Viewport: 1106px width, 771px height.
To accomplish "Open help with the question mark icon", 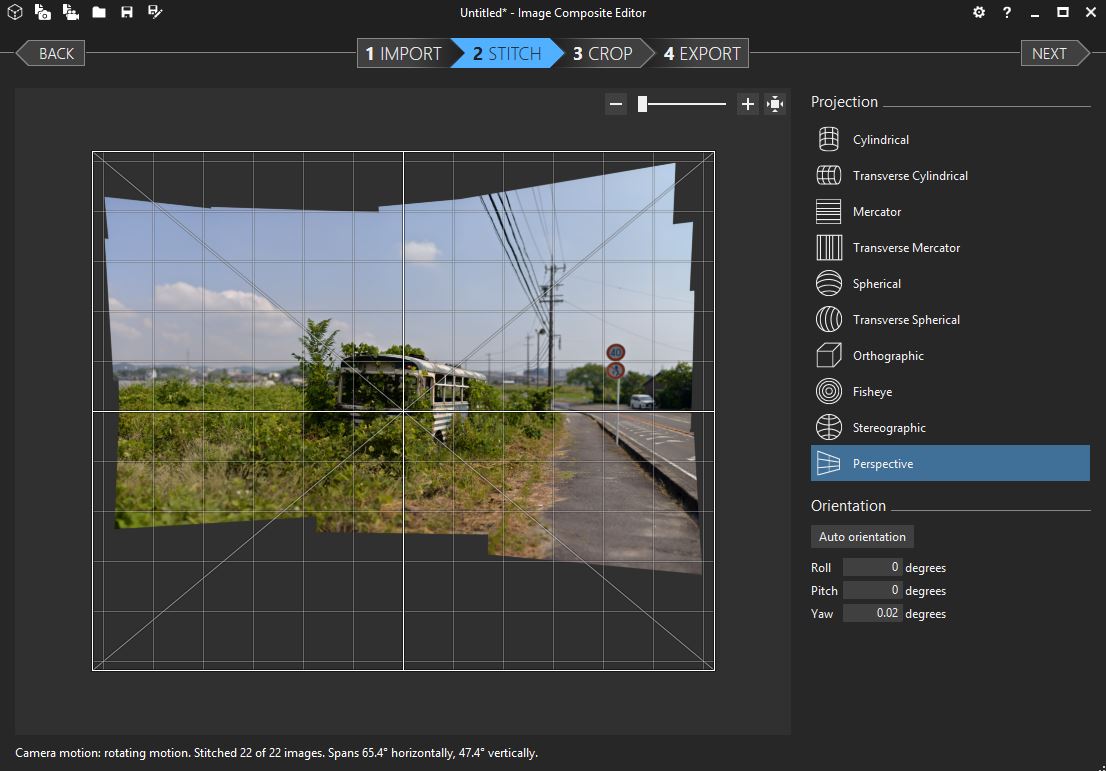I will [1007, 12].
